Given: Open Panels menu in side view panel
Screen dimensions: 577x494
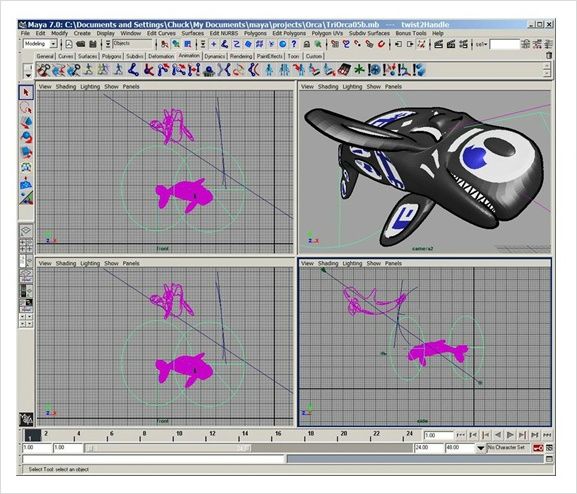Looking at the screenshot, I should (393, 263).
